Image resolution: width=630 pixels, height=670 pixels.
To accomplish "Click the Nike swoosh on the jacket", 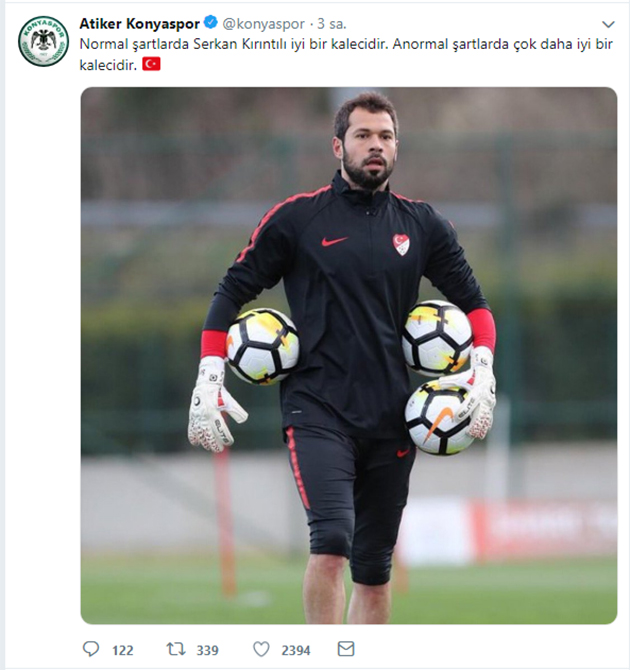I will click(334, 241).
